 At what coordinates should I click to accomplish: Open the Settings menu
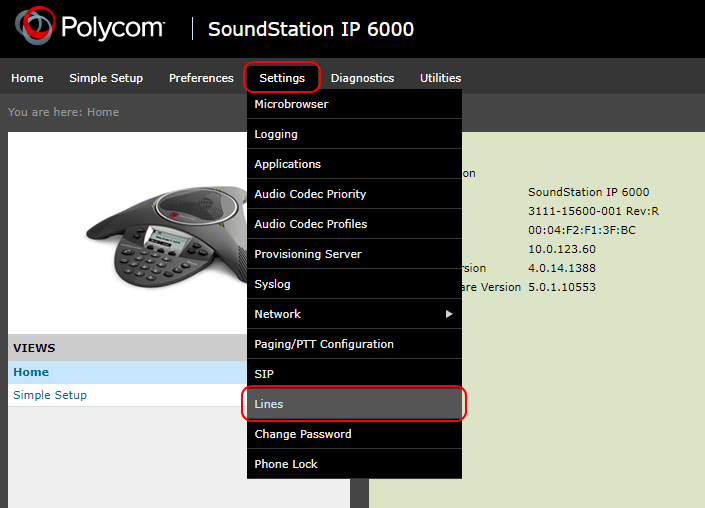pyautogui.click(x=282, y=78)
